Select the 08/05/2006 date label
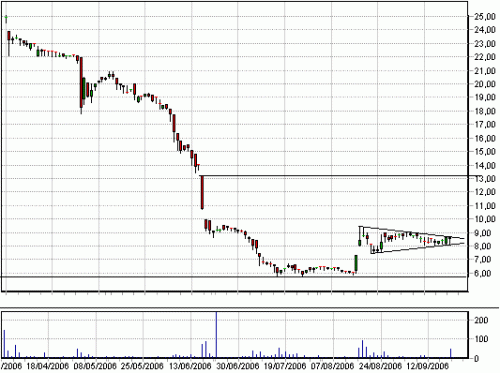Viewport: 500px width, 373px height. coord(95,366)
